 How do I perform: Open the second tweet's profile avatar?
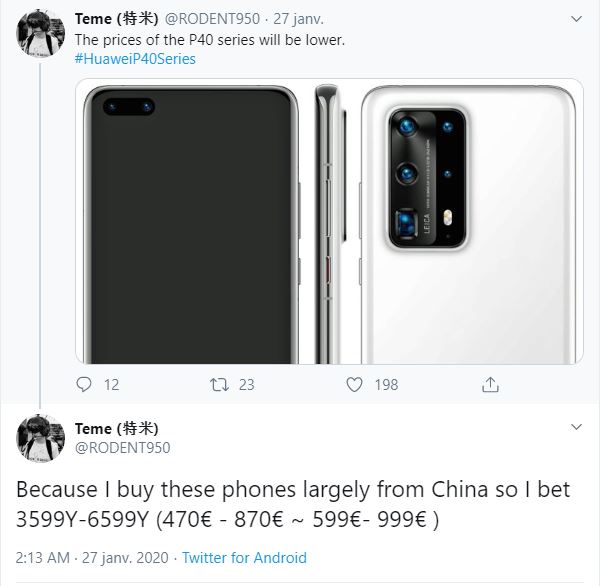tap(40, 438)
